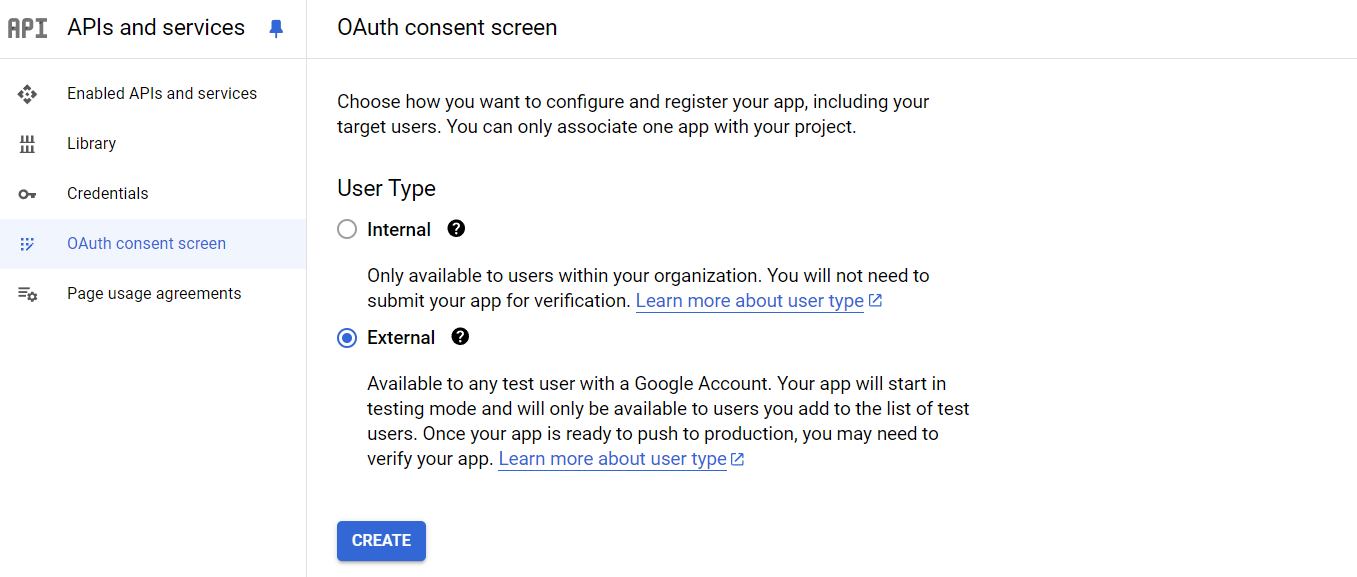Screen dimensions: 1357x577
Task: Click the external-link icon after the first learn link
Action: point(875,299)
